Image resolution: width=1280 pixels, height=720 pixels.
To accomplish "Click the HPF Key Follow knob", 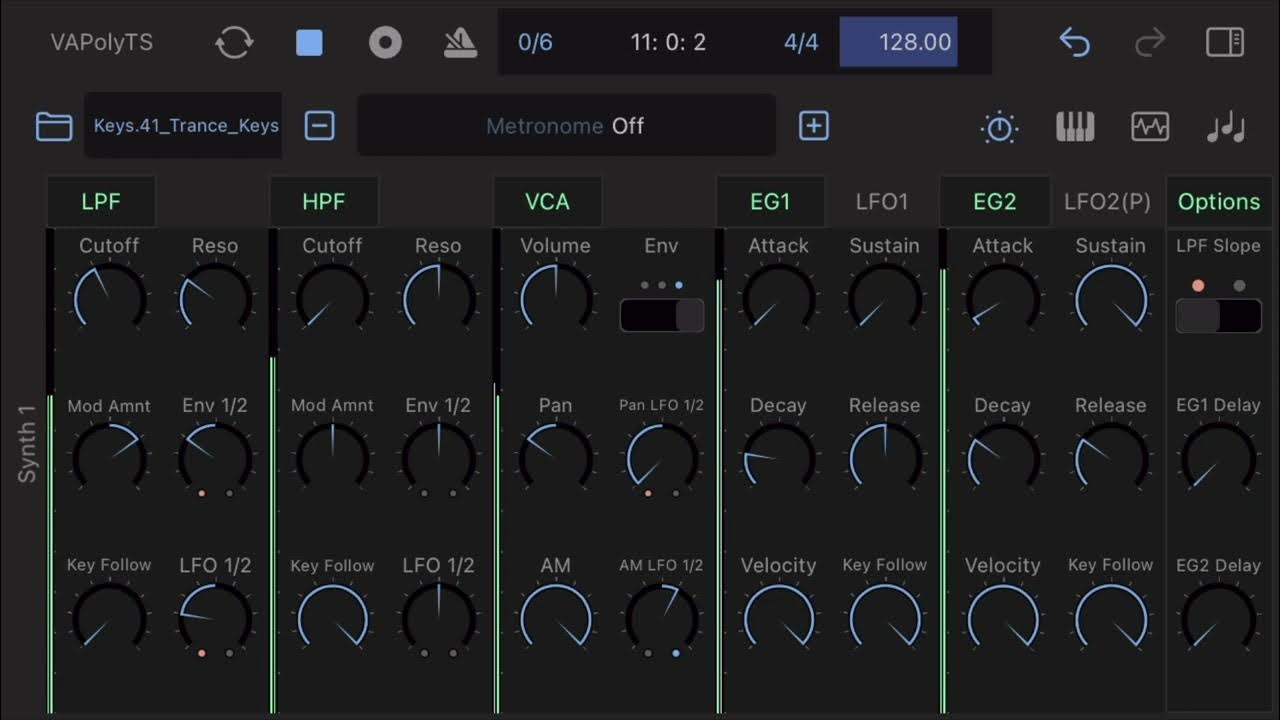I will coord(332,618).
